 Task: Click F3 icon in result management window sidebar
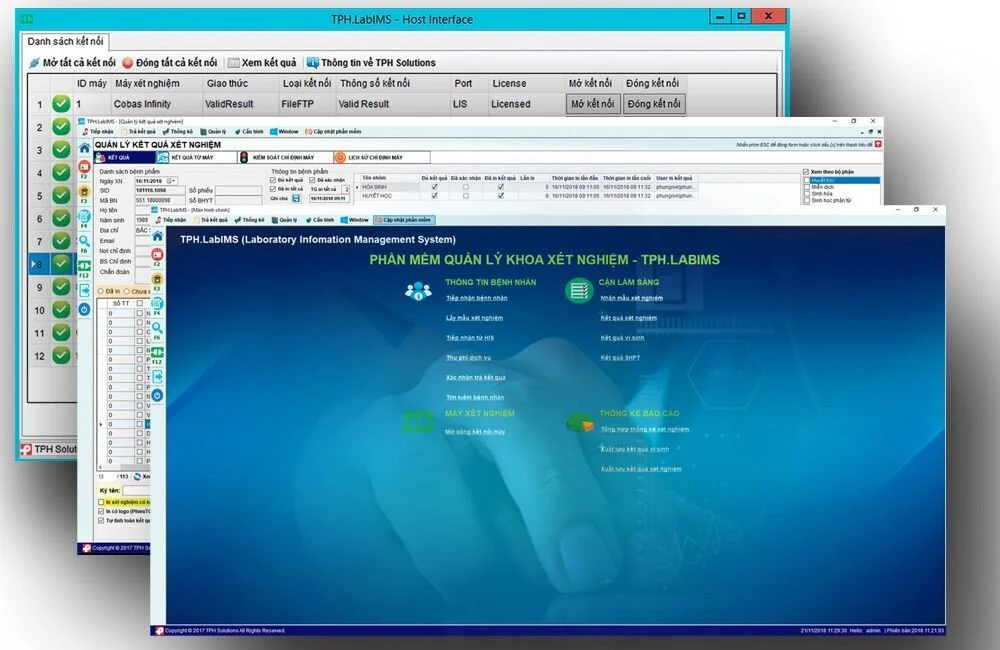(85, 191)
